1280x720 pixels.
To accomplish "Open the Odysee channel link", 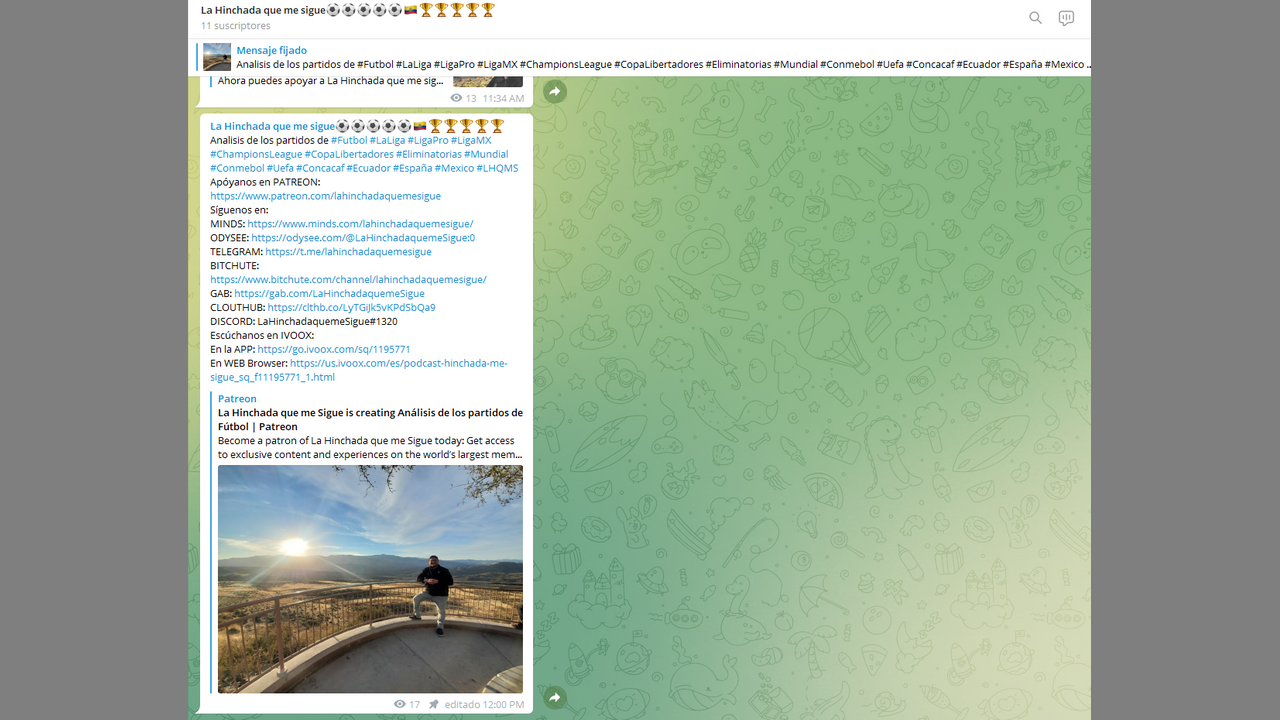I will pyautogui.click(x=363, y=238).
